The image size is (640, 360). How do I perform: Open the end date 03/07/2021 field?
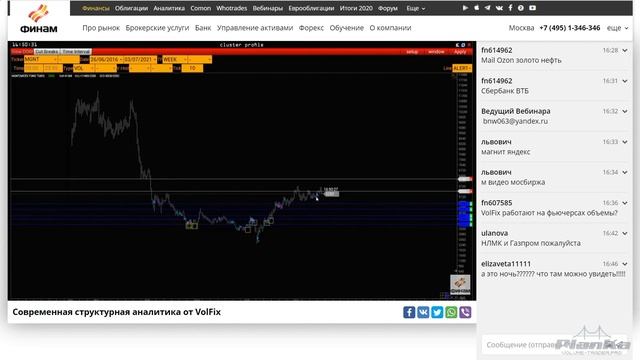[140, 60]
